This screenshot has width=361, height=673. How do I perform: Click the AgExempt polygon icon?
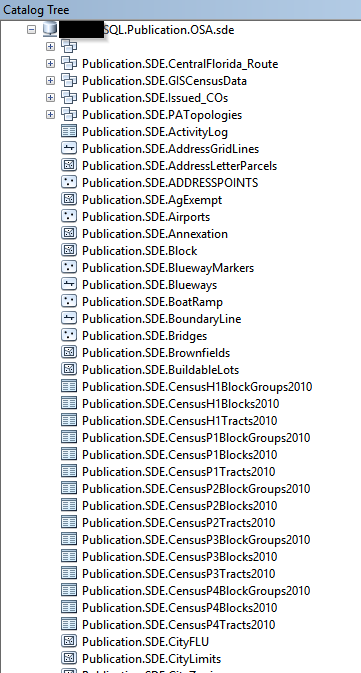click(x=69, y=200)
